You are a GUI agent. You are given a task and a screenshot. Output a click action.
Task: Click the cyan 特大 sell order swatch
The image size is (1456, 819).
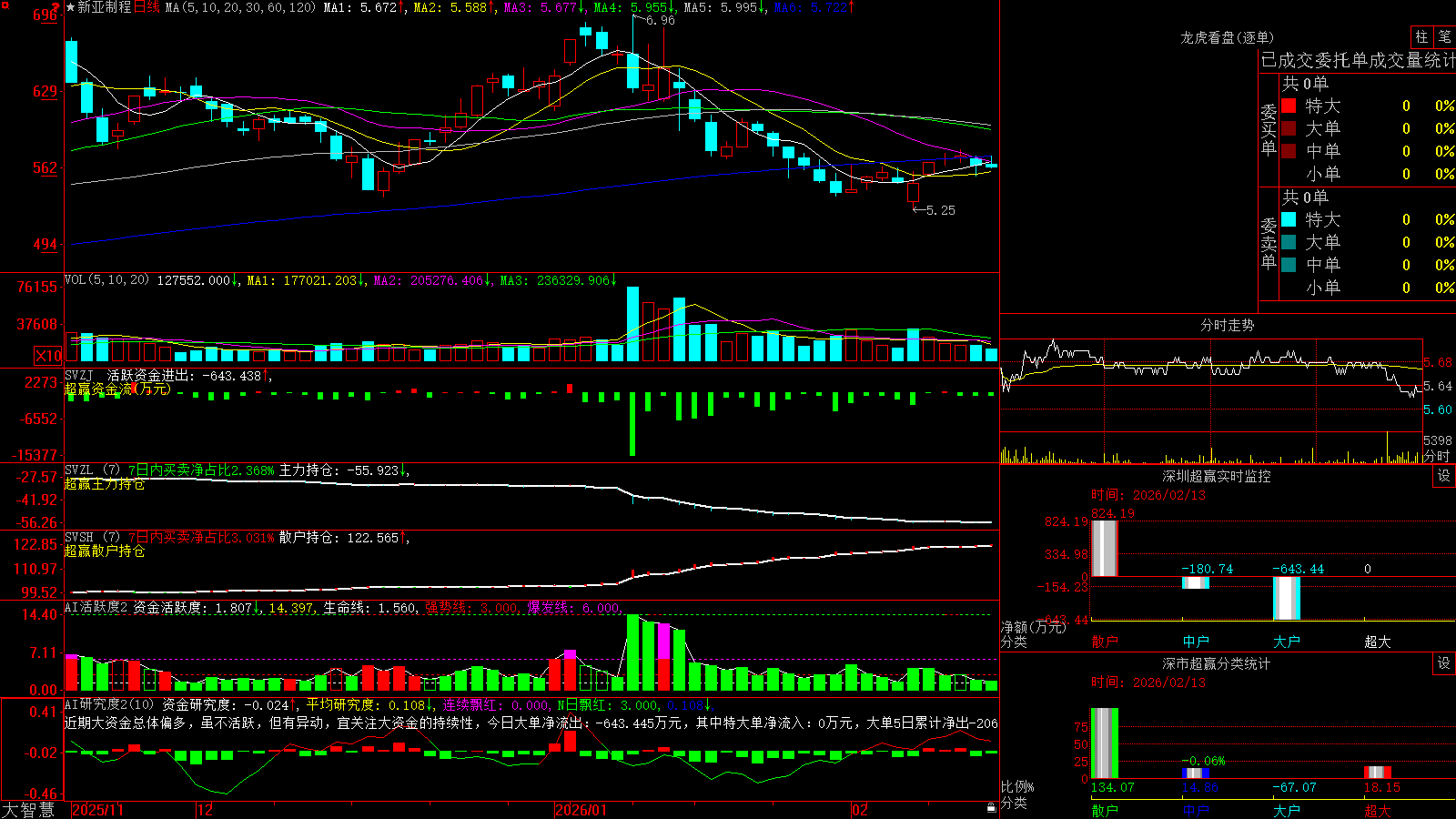tap(1289, 219)
